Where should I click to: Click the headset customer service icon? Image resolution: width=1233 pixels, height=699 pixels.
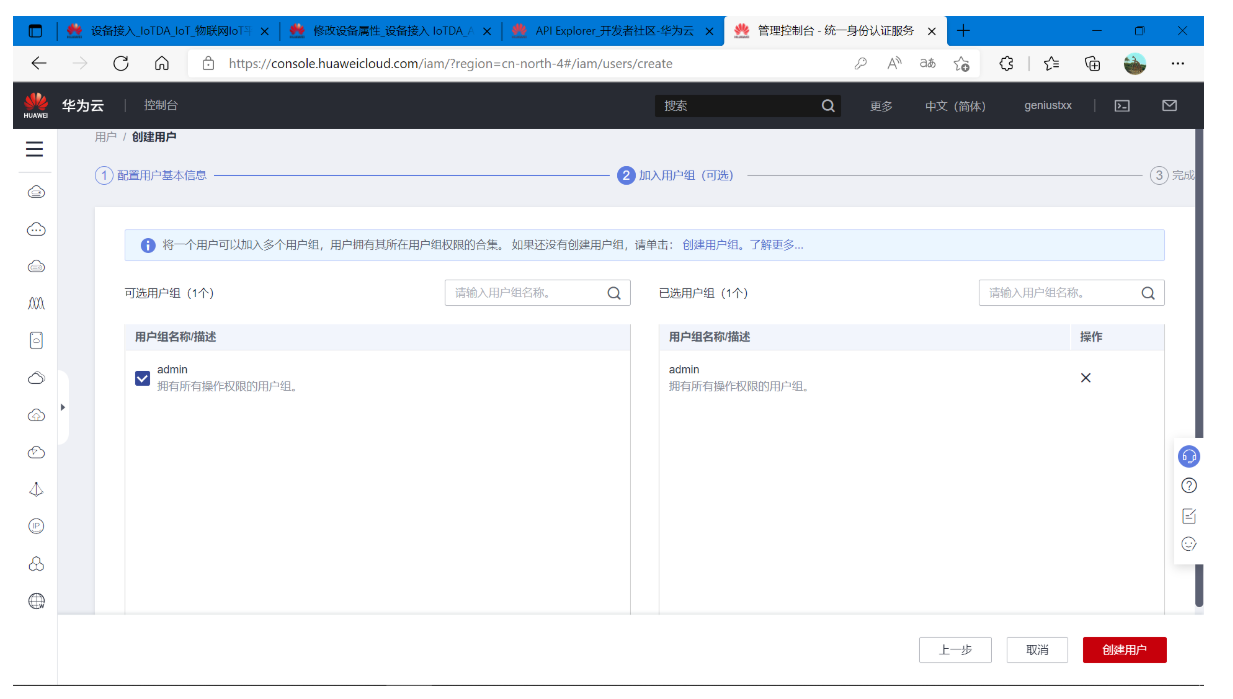[x=1189, y=456]
